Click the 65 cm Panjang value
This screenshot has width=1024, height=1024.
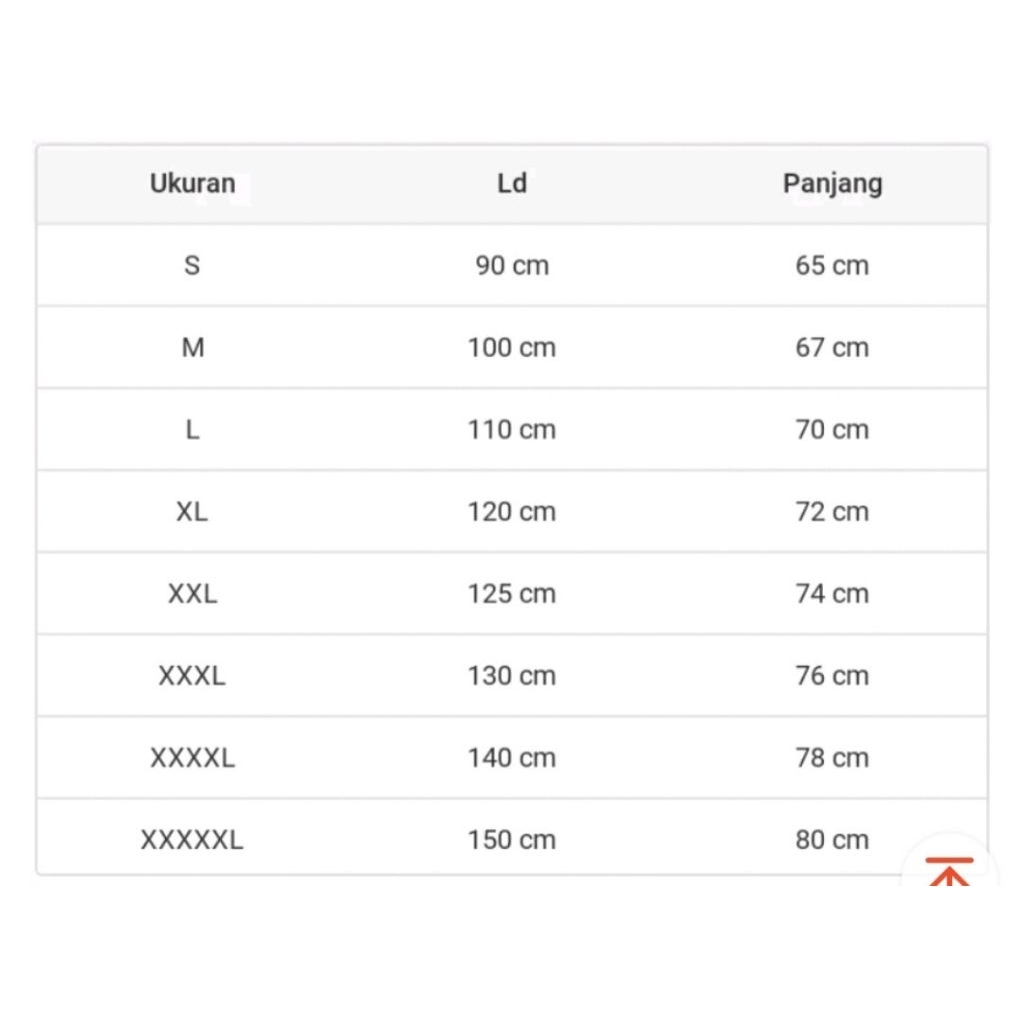tap(832, 266)
